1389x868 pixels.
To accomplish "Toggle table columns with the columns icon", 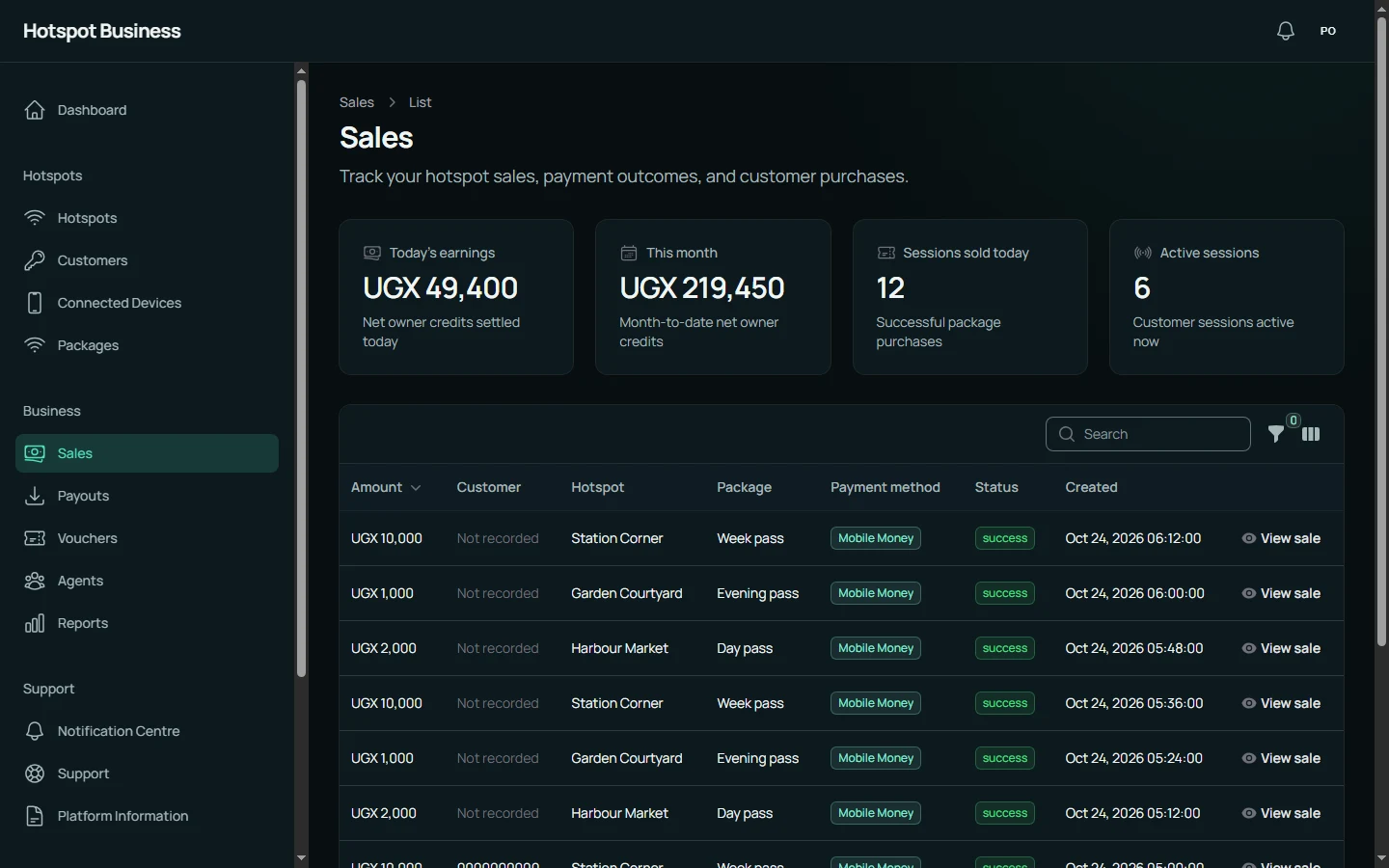I will coord(1311,434).
